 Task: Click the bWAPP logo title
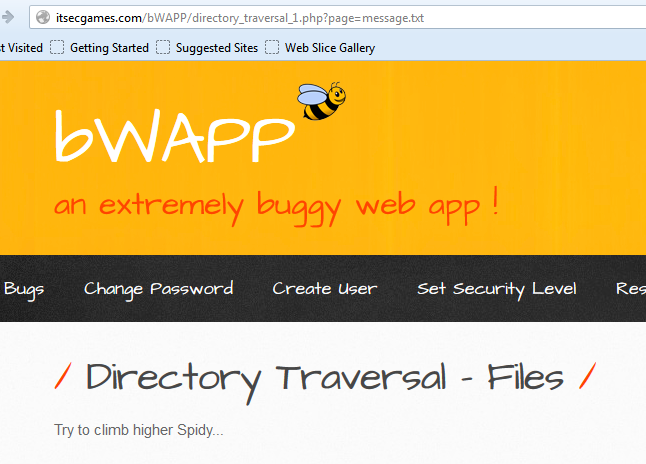[175, 136]
